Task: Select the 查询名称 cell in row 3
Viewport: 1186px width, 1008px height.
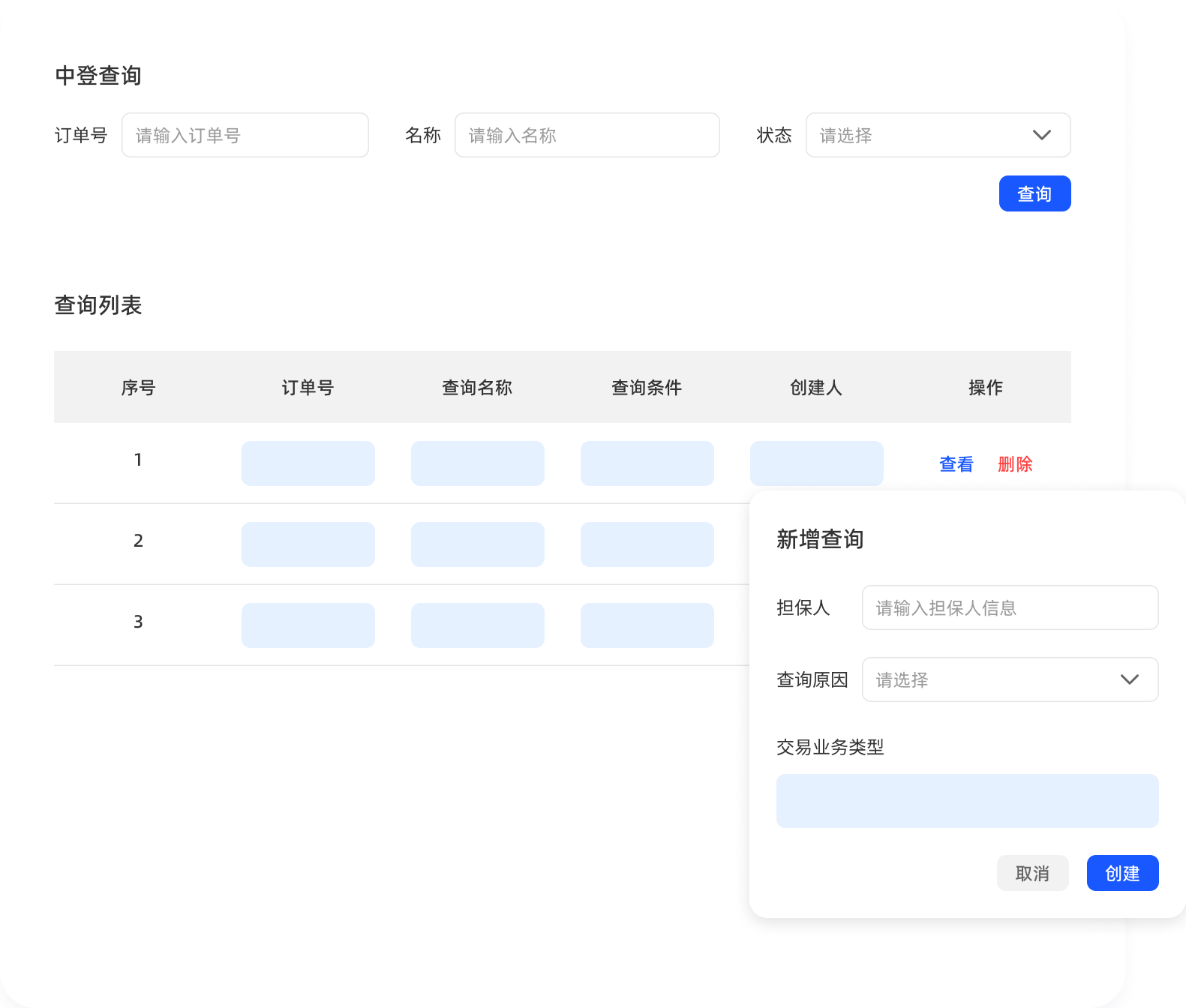Action: click(x=477, y=625)
